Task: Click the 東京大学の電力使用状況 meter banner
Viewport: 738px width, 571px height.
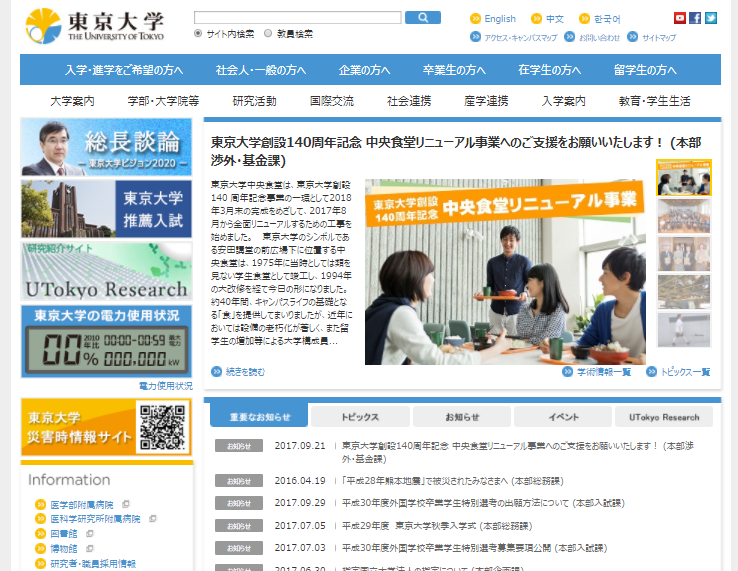Action: pos(106,342)
